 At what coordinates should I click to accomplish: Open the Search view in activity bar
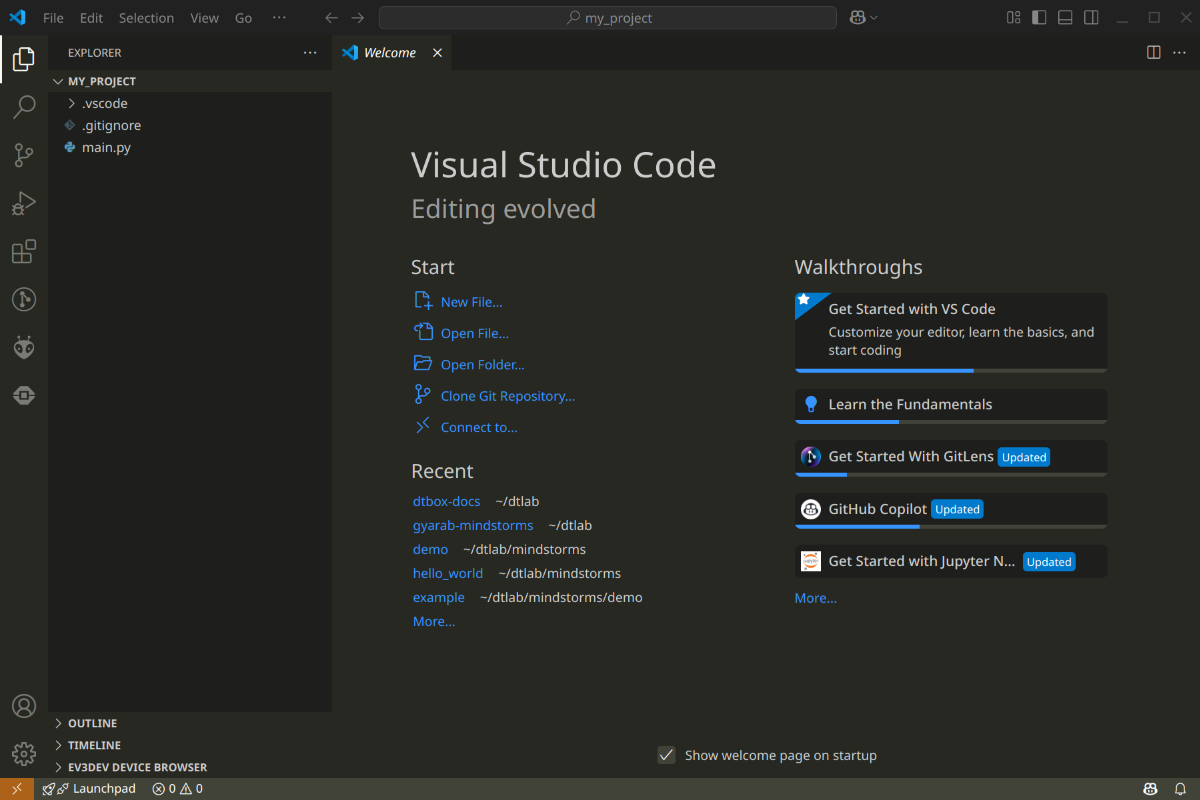24,107
